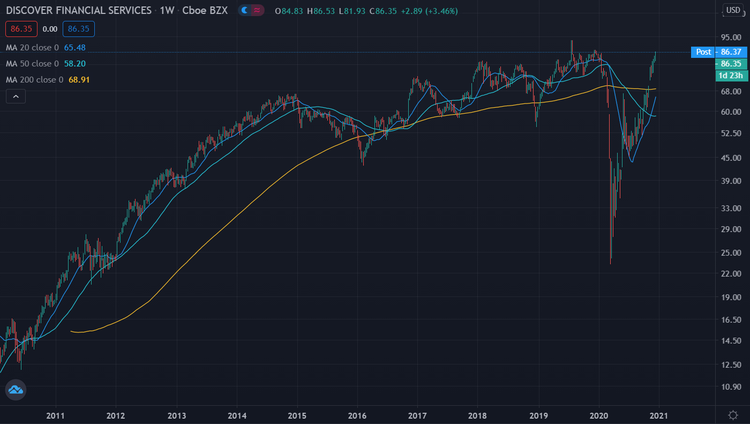Click the green 86.35 last price label
The width and height of the screenshot is (750, 424).
click(731, 63)
